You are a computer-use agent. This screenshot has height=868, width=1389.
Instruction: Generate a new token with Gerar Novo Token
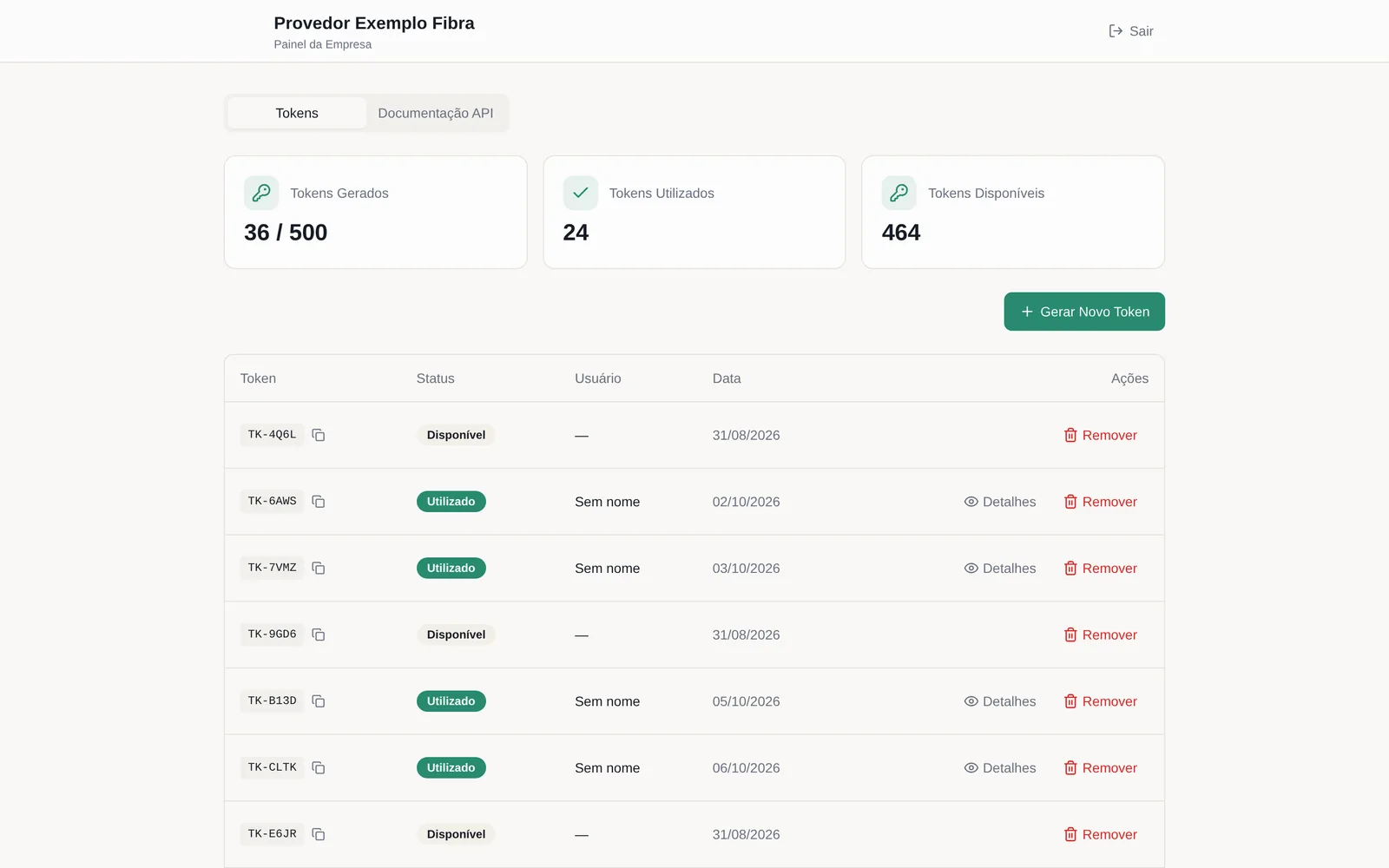pyautogui.click(x=1084, y=312)
